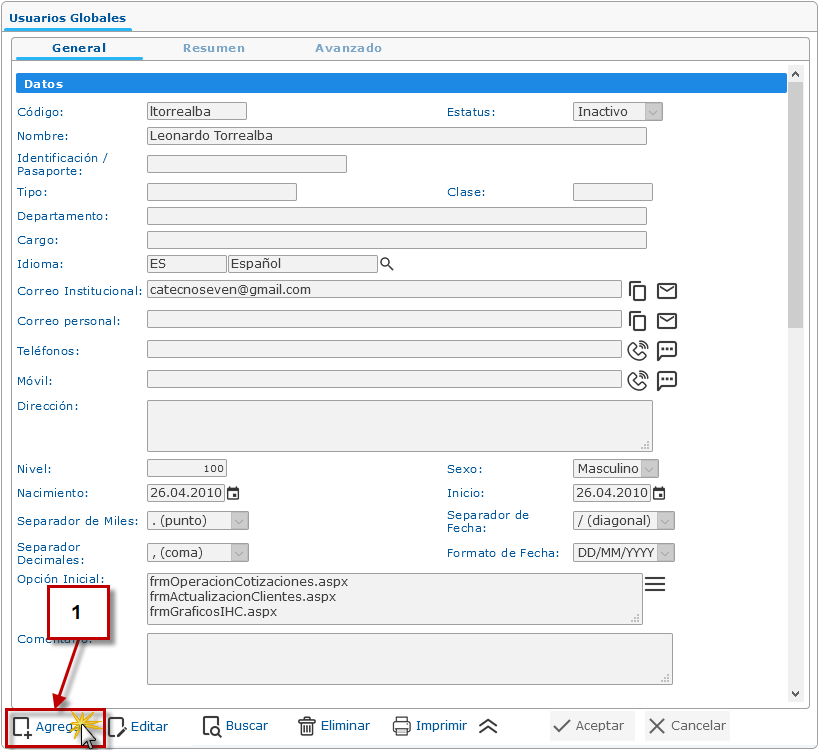Open the Sexo dropdown
This screenshot has width=819, height=750.
point(649,469)
